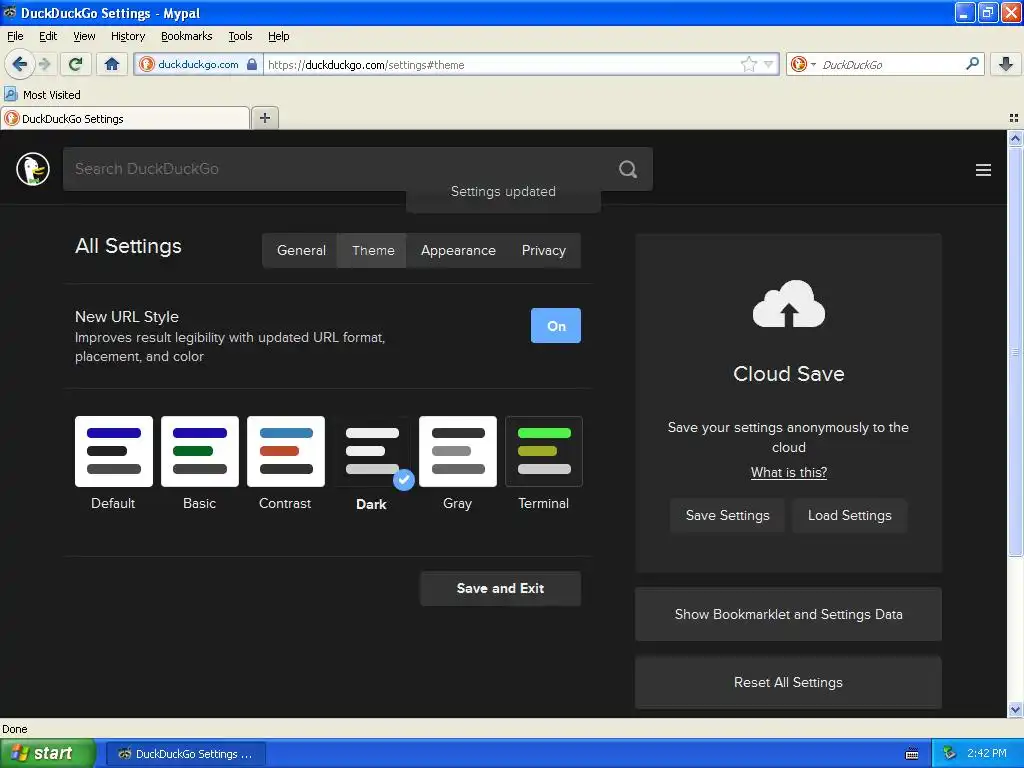
Task: Click the scrollbar down arrow
Action: [x=1015, y=709]
